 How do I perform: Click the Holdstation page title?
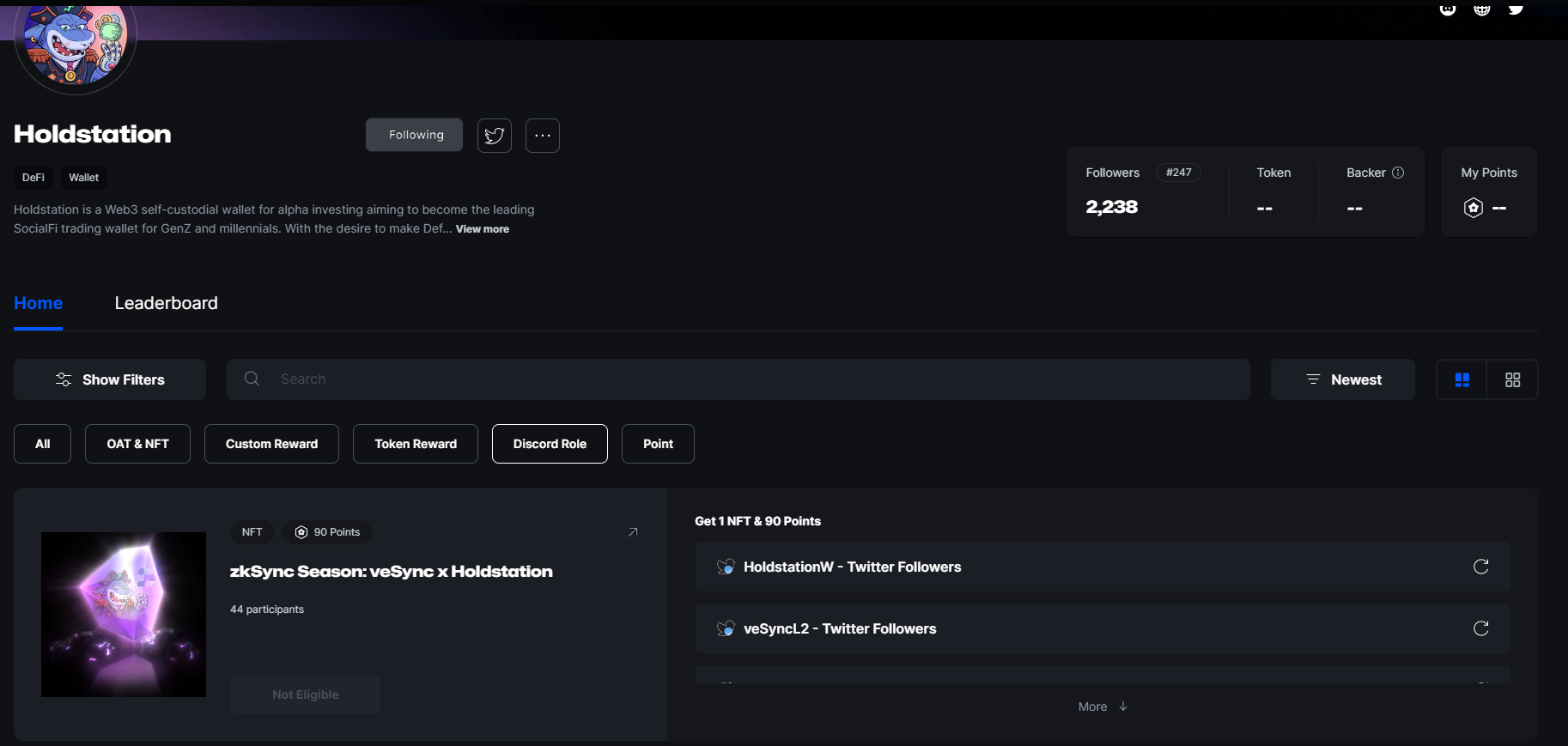(93, 134)
